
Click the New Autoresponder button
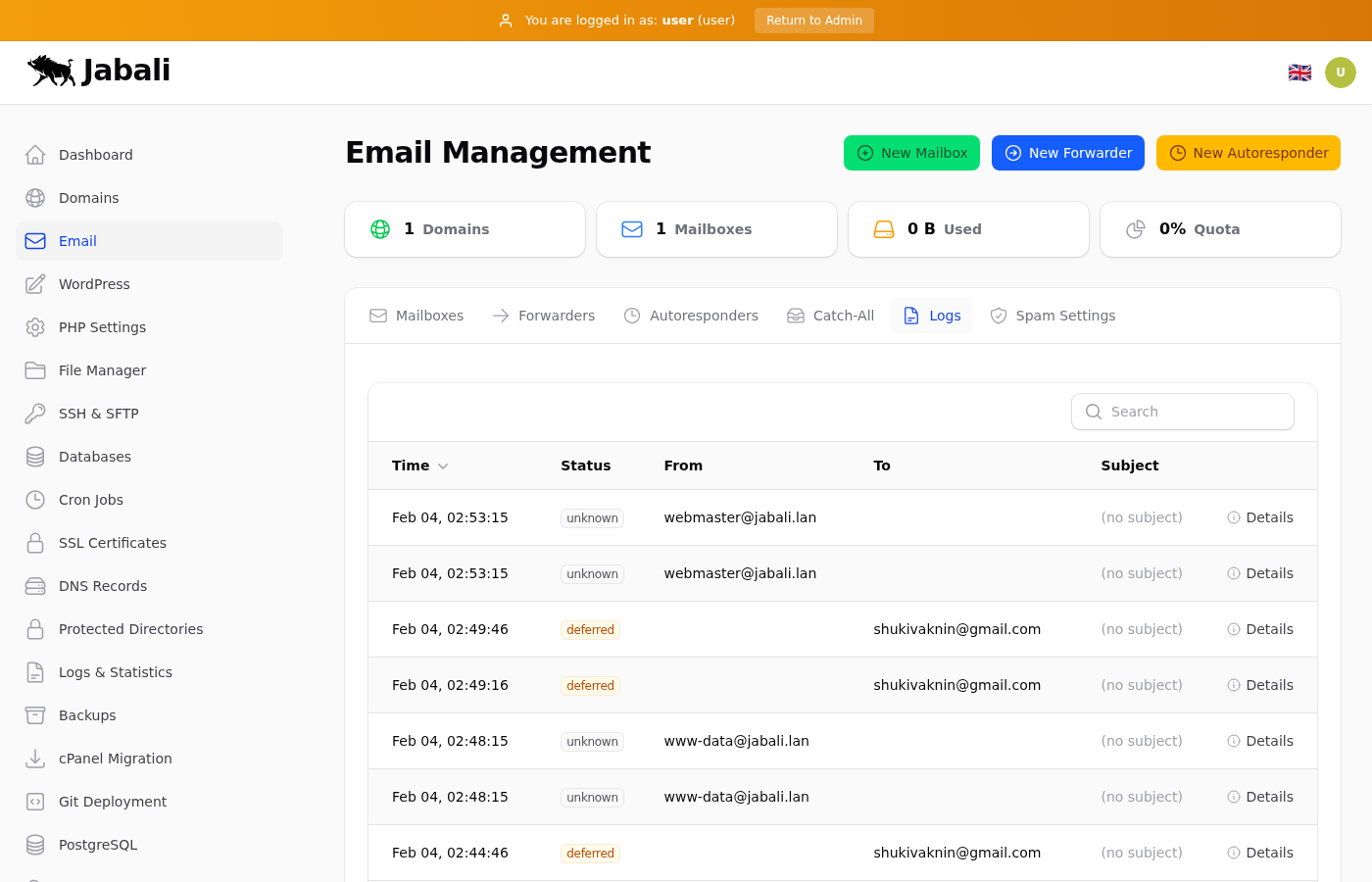point(1248,153)
